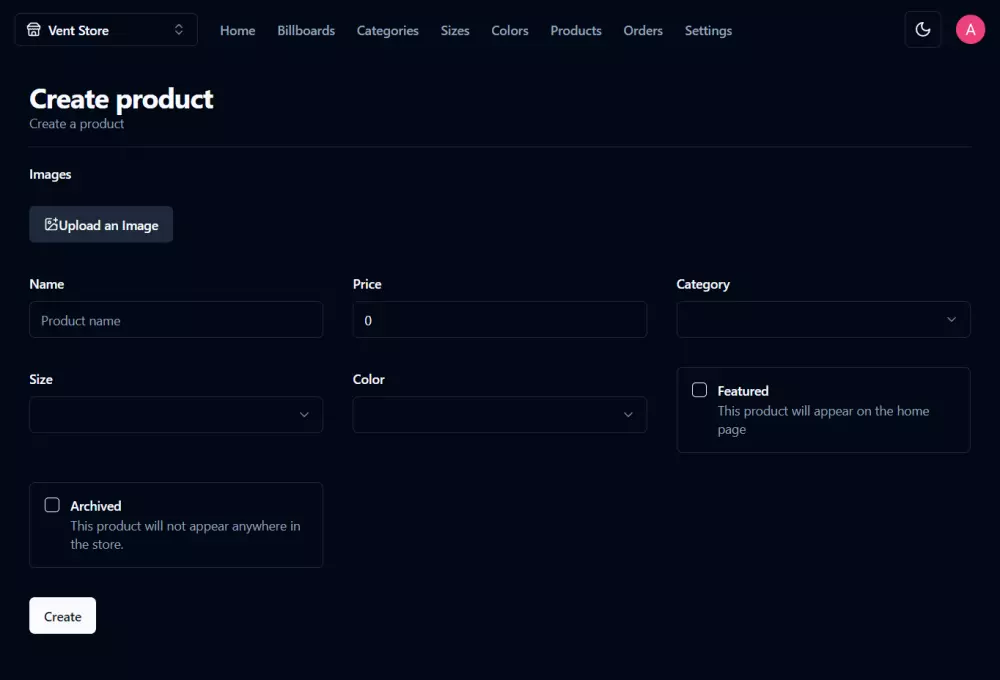Open the user avatar menu

click(970, 30)
